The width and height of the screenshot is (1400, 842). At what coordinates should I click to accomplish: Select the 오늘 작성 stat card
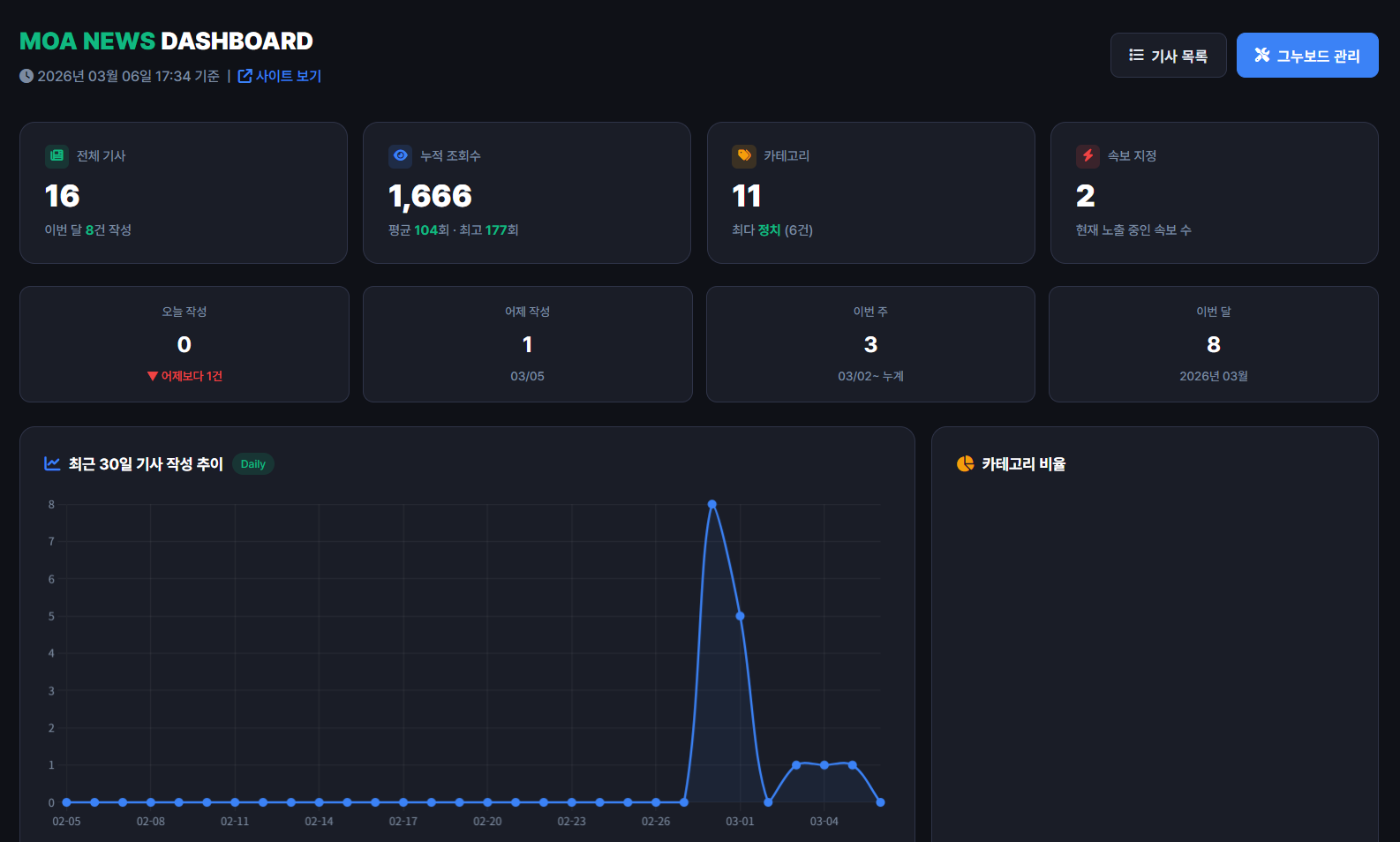[184, 344]
